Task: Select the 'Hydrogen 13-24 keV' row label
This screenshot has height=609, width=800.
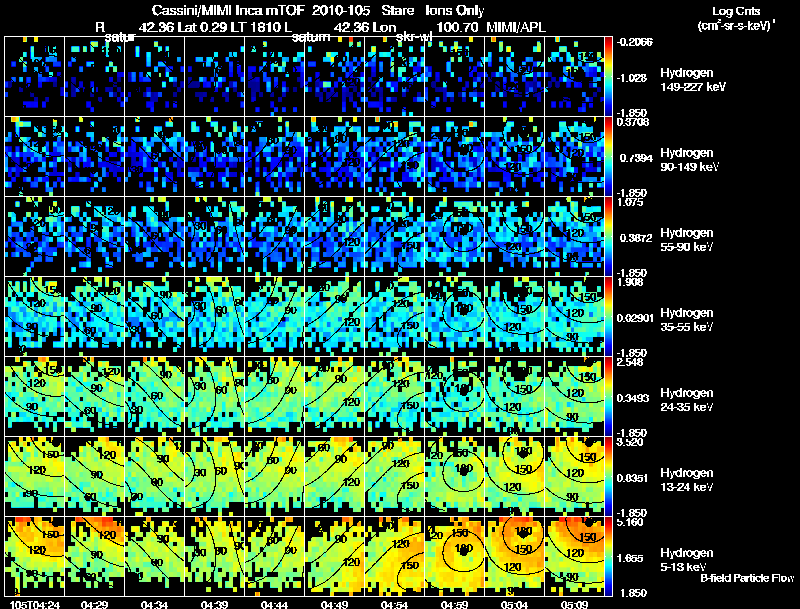Action: point(687,480)
